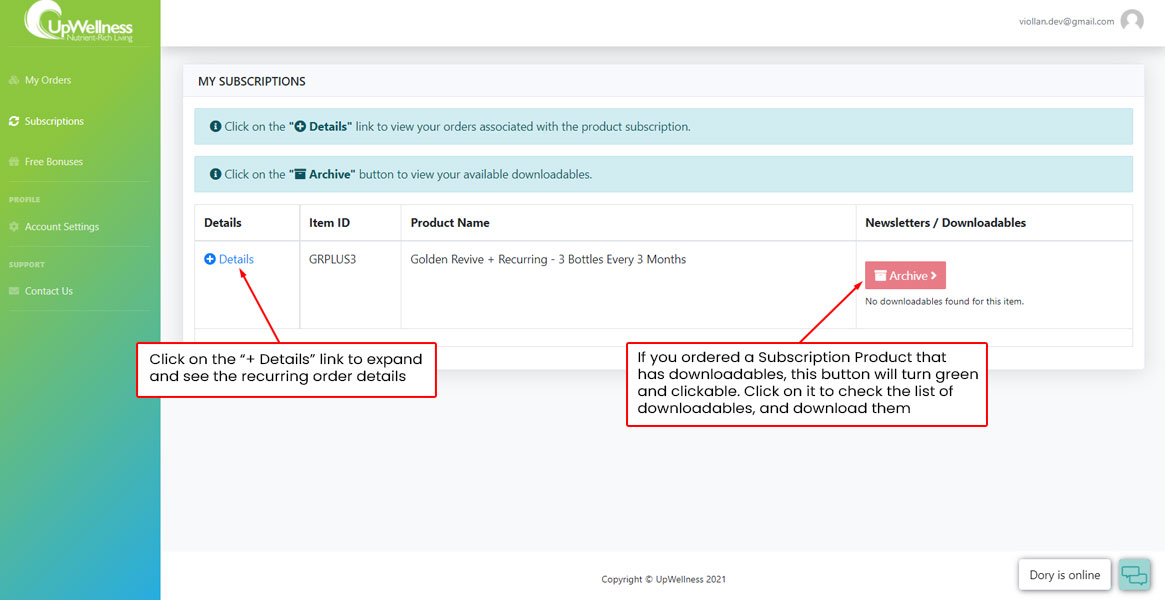The height and width of the screenshot is (600, 1165).
Task: Click Copyright UpWellness 2021 footer text
Action: pos(663,579)
